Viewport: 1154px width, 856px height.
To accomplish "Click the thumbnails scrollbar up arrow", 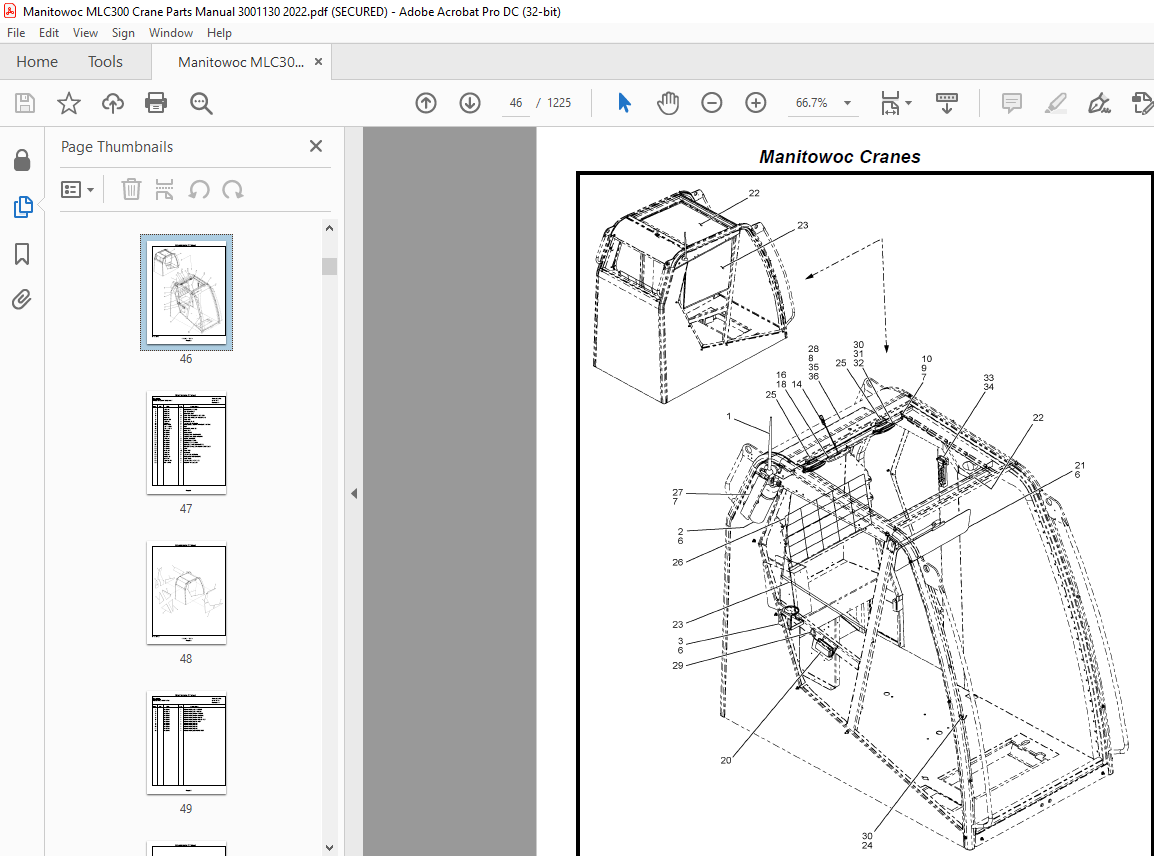I will point(330,228).
